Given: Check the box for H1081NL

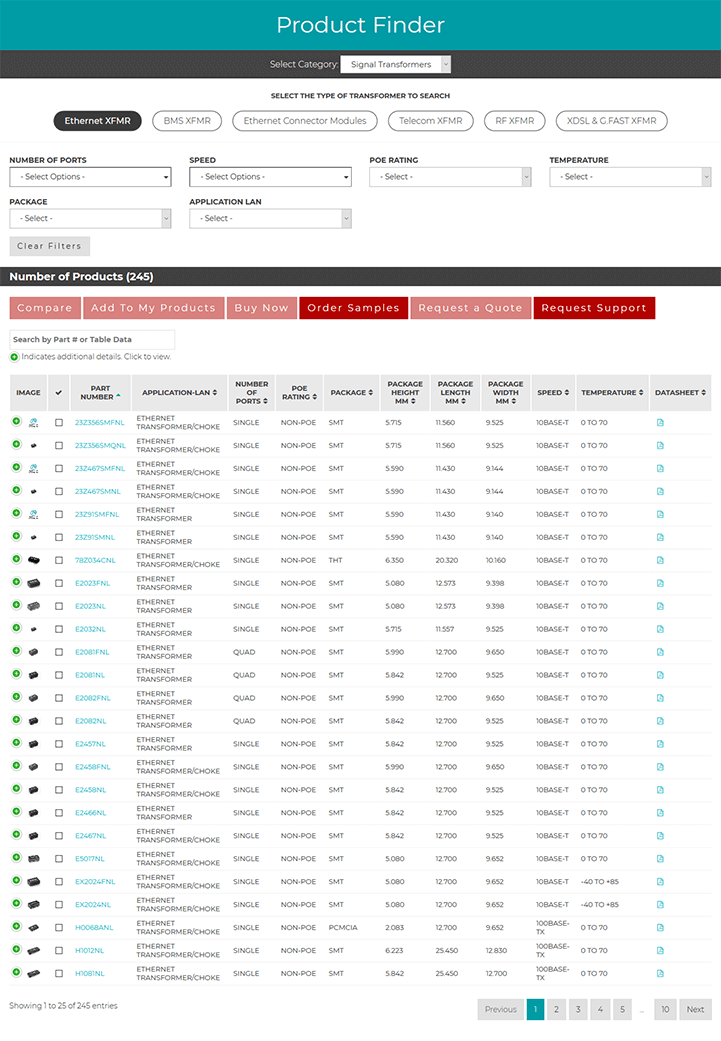Looking at the screenshot, I should click(x=59, y=974).
